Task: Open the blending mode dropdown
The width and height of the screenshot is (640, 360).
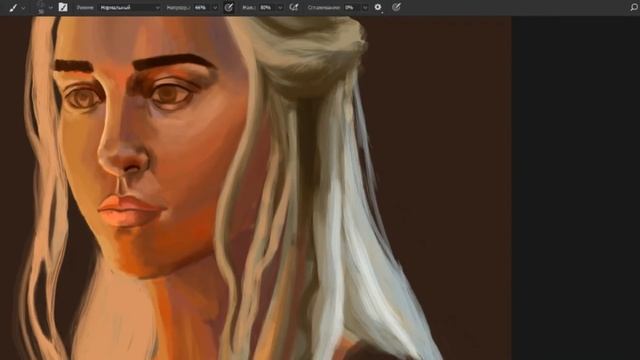Action: coord(129,7)
